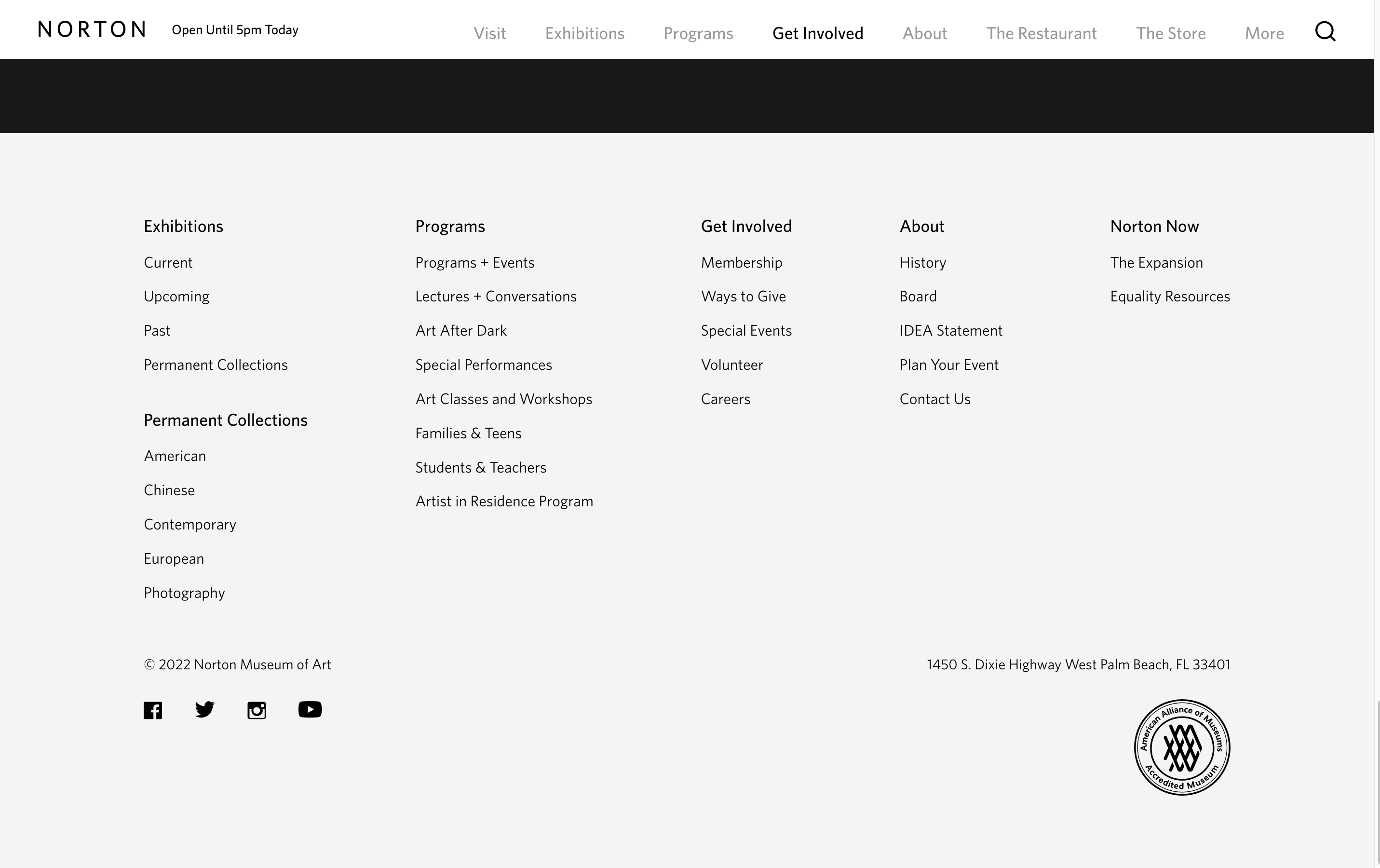
Task: Expand the More menu in navigation
Action: [1264, 33]
